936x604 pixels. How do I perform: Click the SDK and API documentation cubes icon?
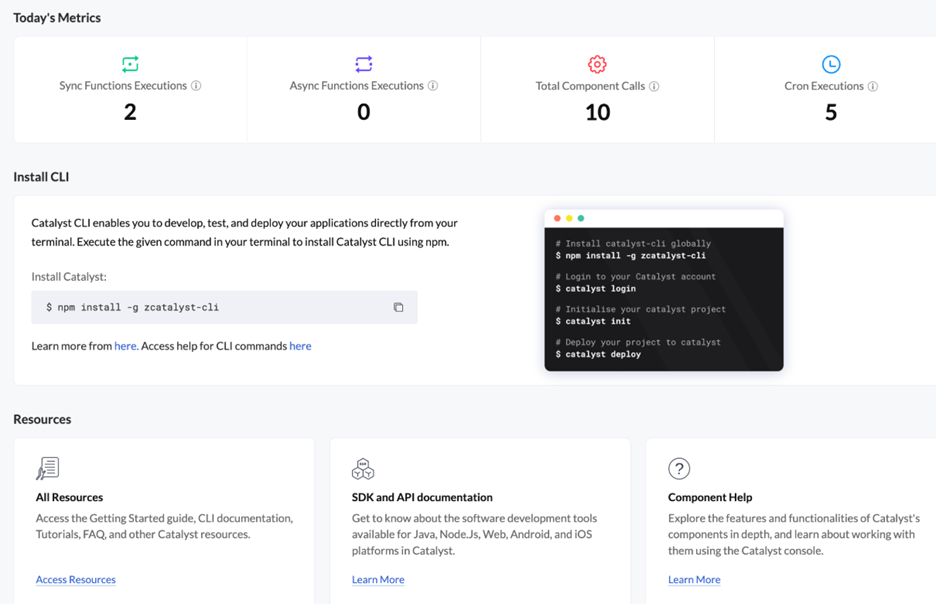pyautogui.click(x=363, y=468)
